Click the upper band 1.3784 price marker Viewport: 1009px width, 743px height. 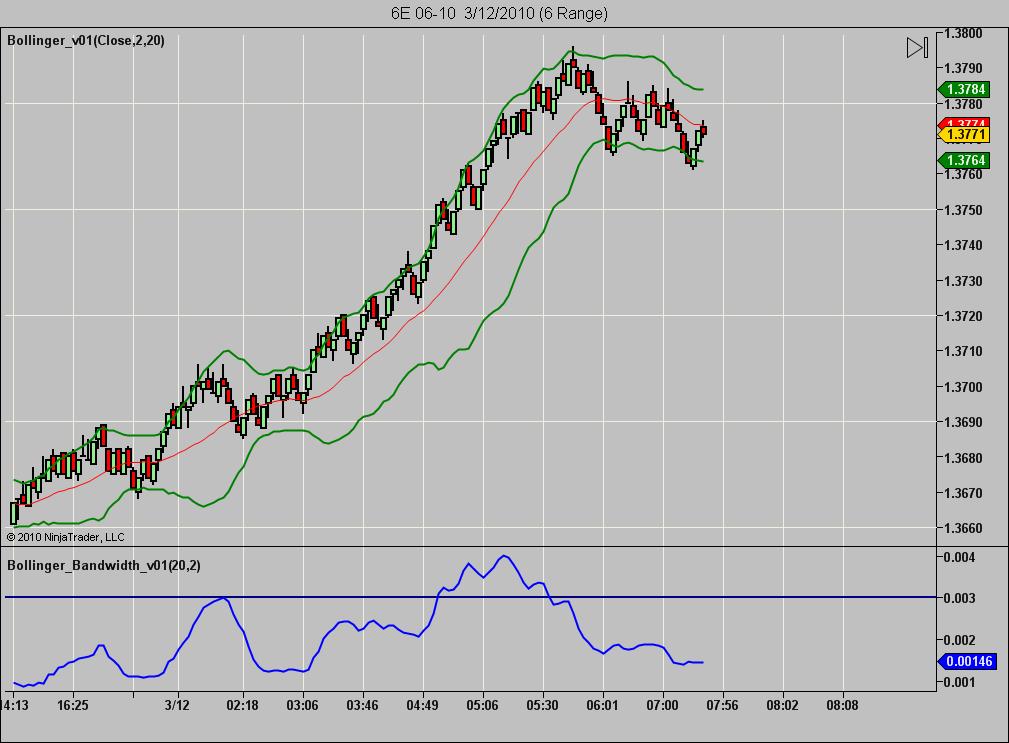coord(963,89)
